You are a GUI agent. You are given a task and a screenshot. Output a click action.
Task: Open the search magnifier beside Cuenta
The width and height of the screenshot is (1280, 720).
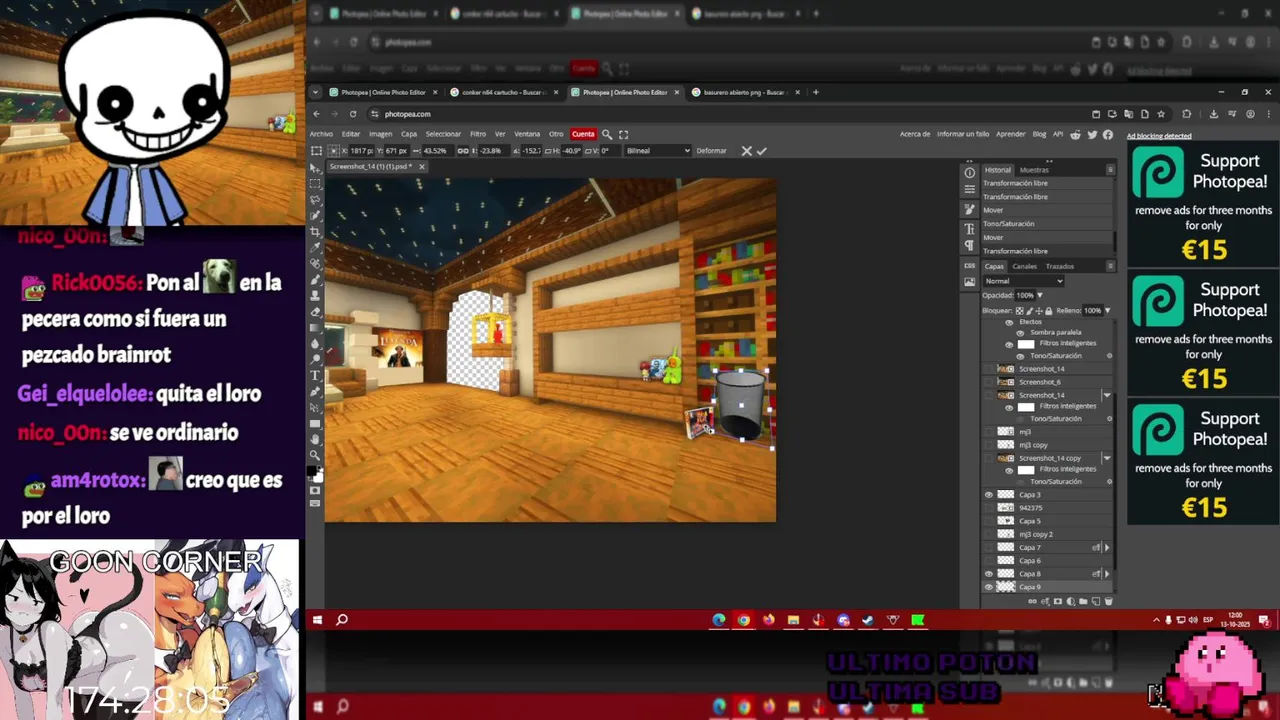(606, 134)
